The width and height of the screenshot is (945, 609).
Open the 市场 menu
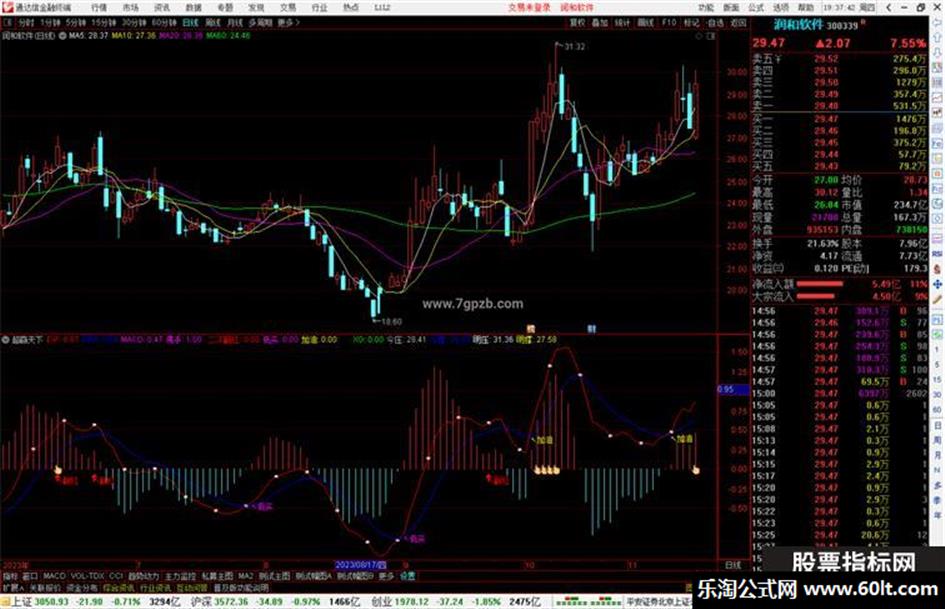pos(130,8)
